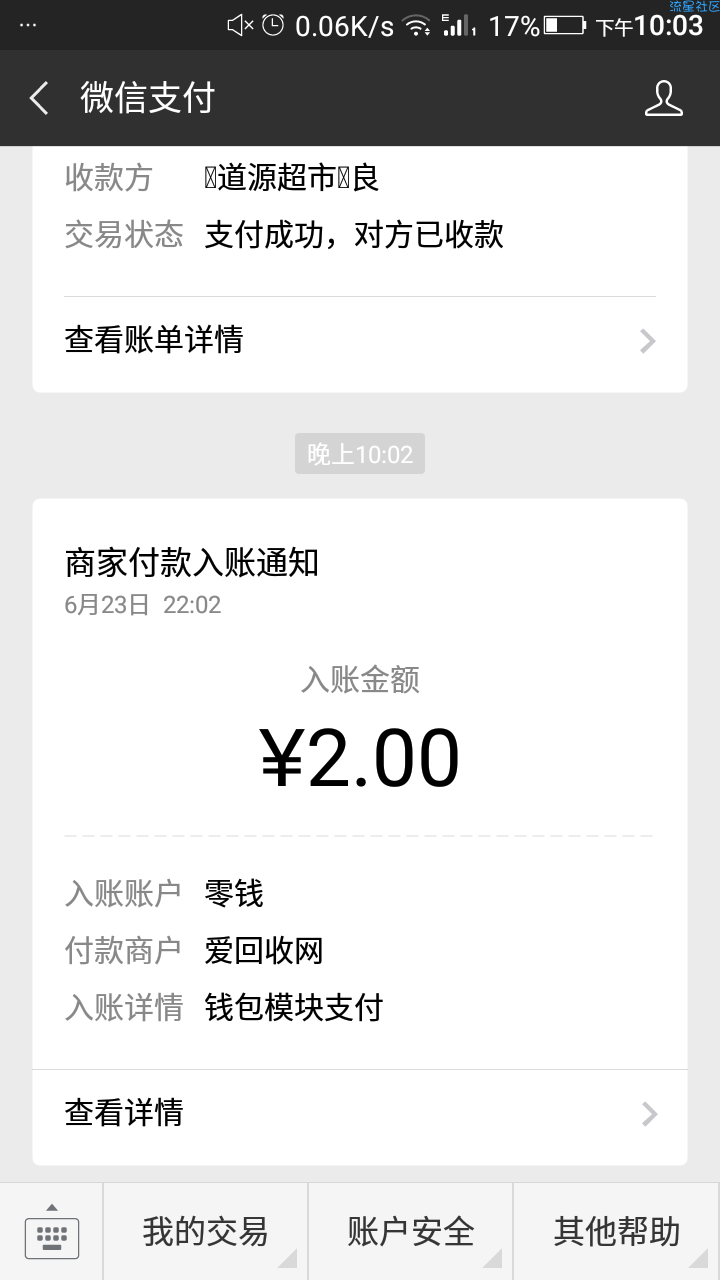The height and width of the screenshot is (1280, 720).
Task: Tap chevron beside 查看账单详情
Action: (x=648, y=341)
